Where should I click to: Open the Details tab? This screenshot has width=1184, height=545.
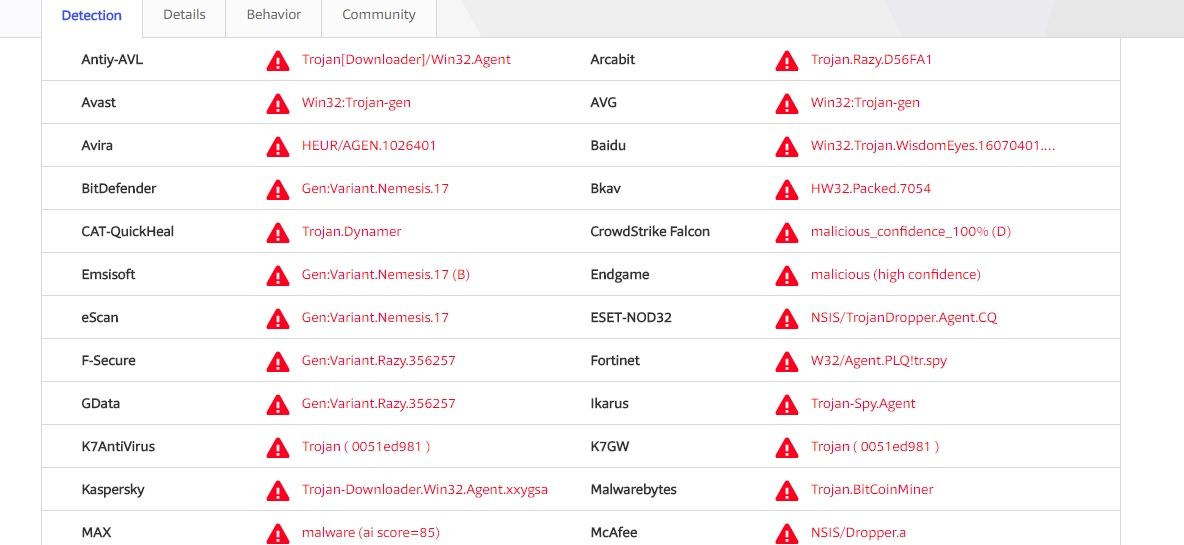(184, 15)
